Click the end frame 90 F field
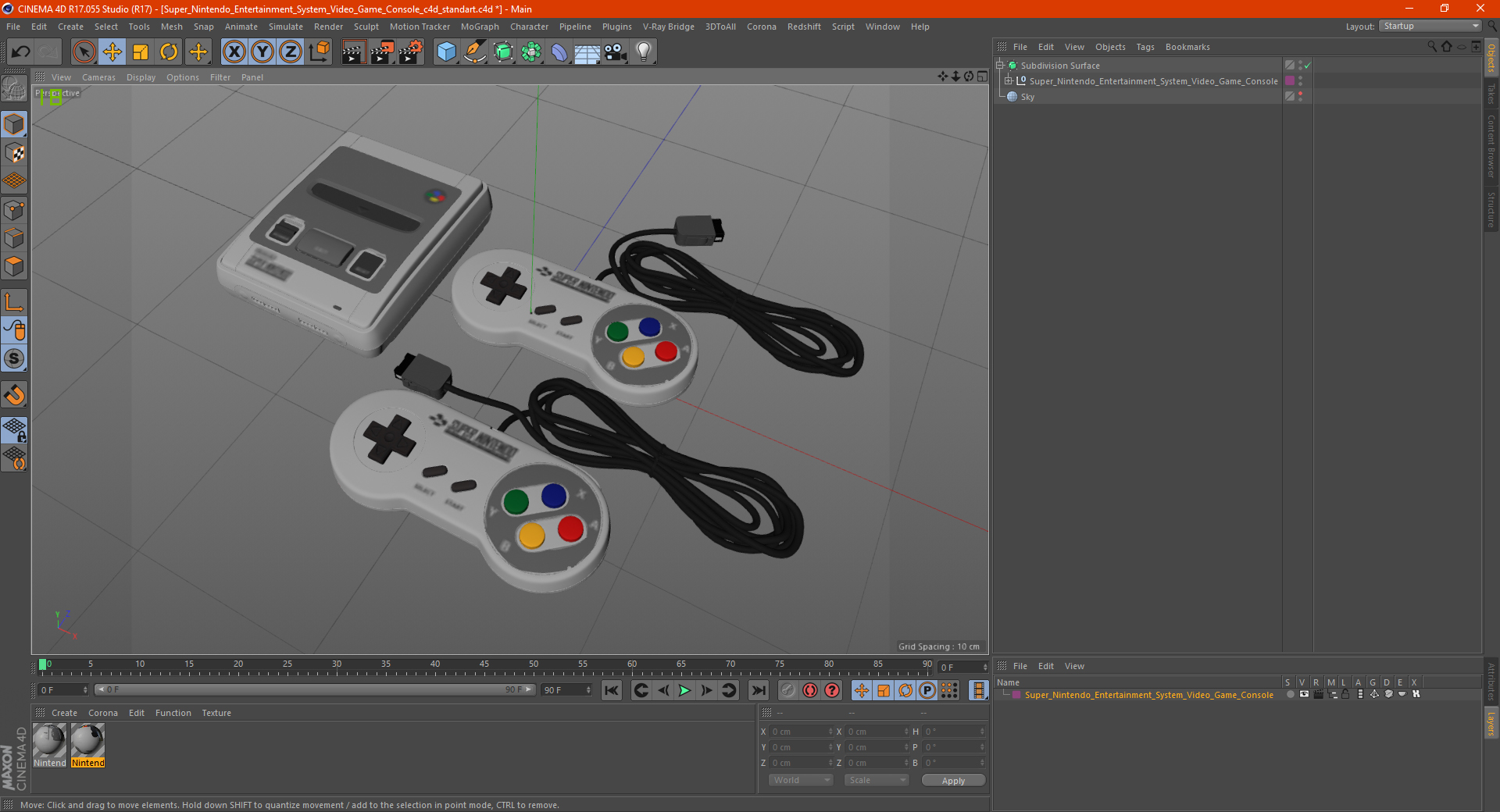 566,690
